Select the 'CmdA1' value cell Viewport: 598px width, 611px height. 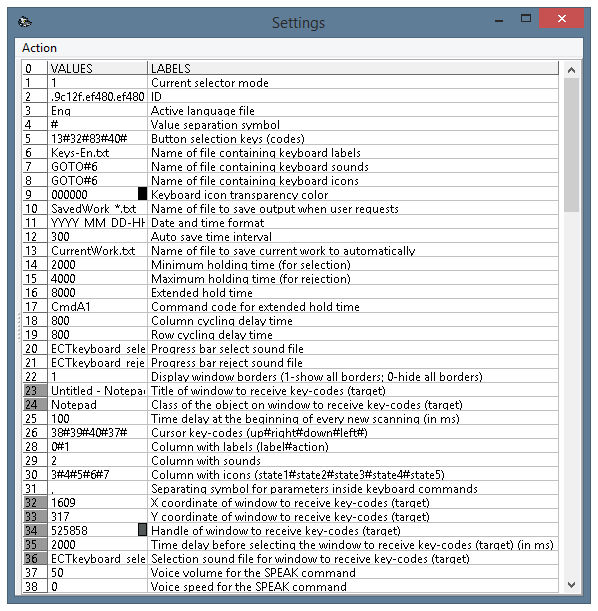coord(97,307)
